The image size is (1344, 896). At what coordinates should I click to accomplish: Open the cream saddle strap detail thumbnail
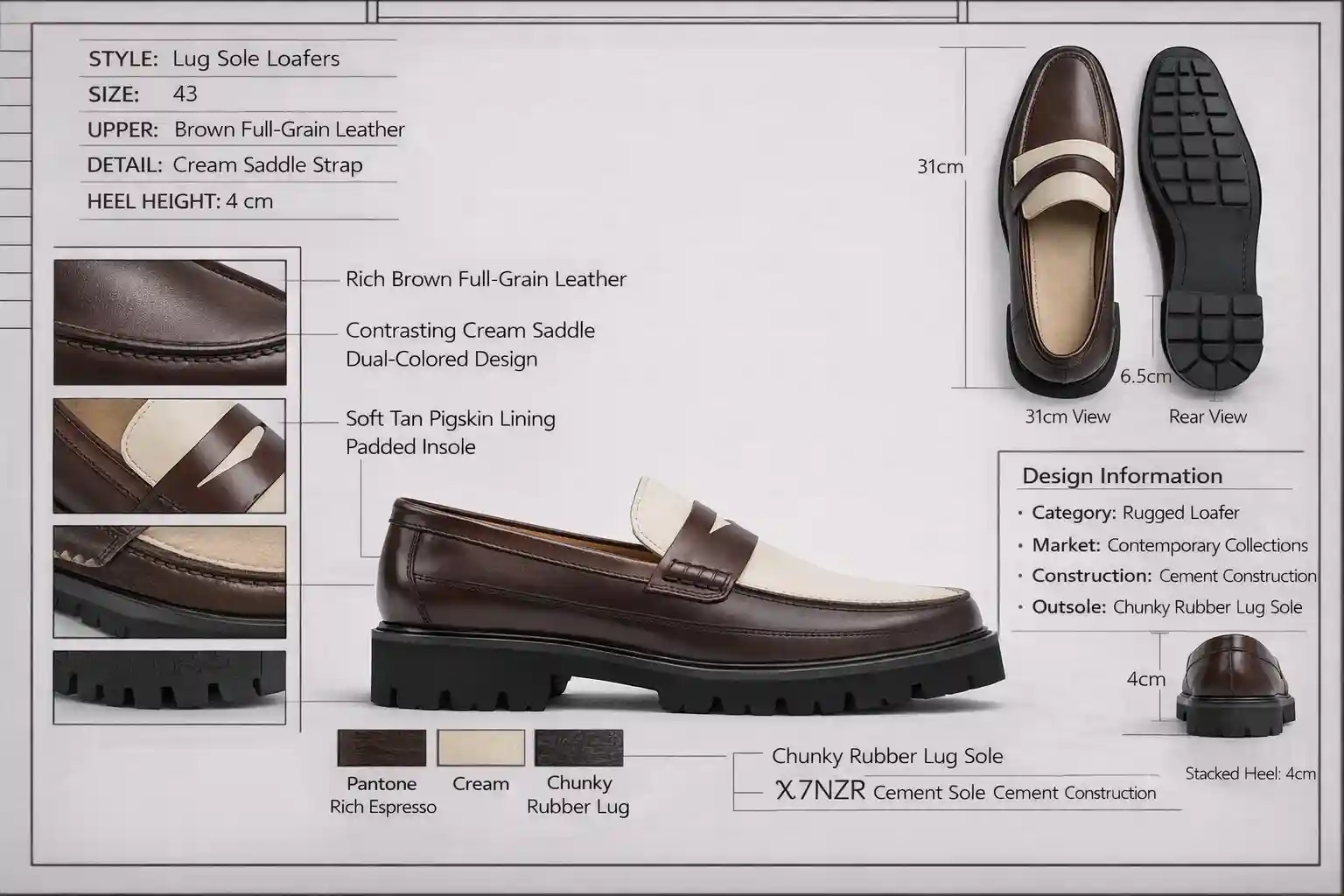[170, 456]
